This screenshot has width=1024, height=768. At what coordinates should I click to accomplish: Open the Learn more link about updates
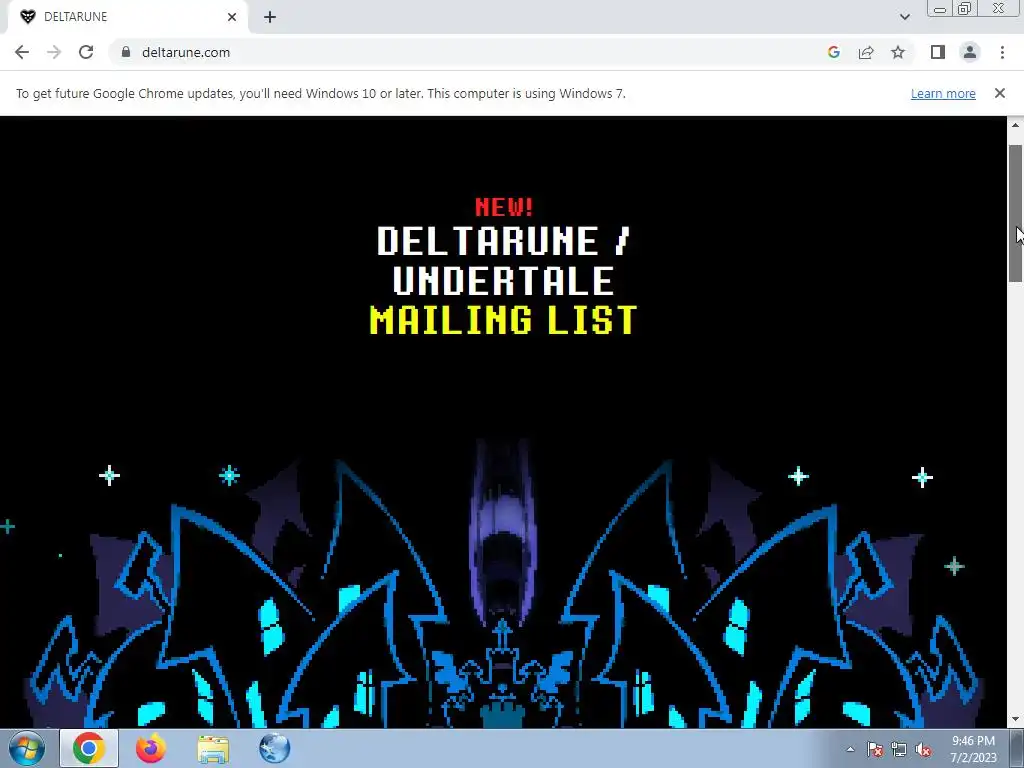pos(943,93)
